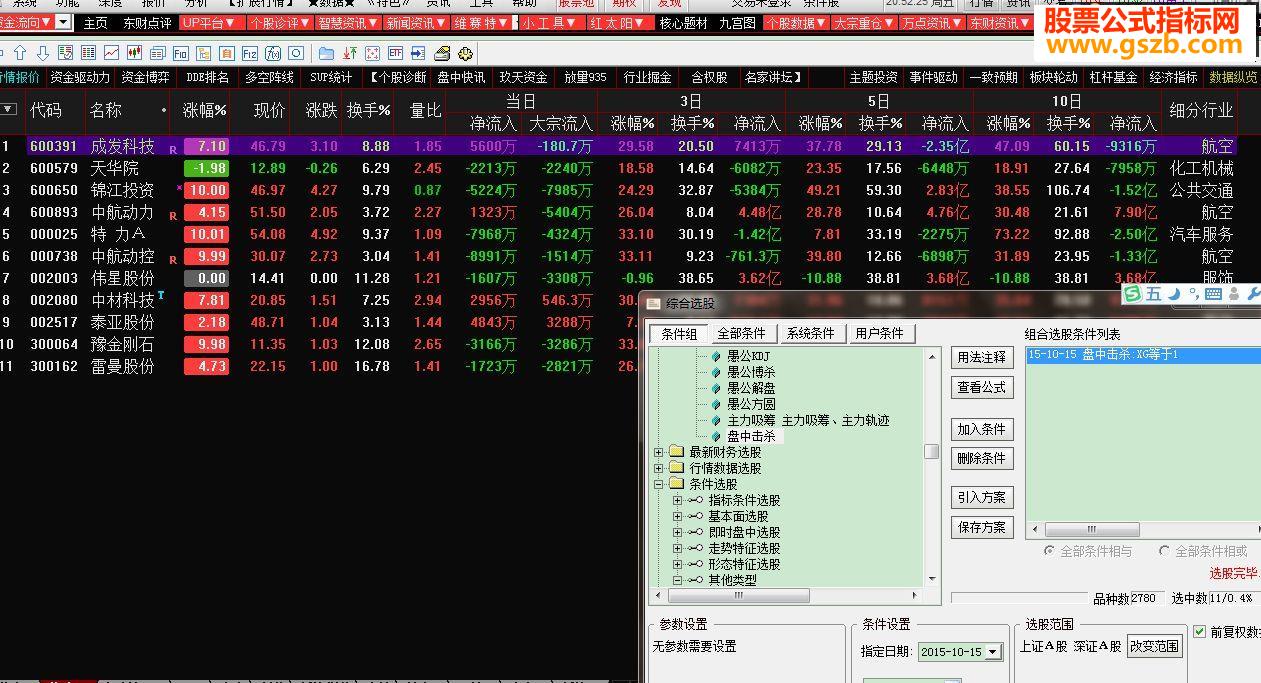Expand the 最新财务选股 tree node
1261x683 pixels.
[659, 453]
